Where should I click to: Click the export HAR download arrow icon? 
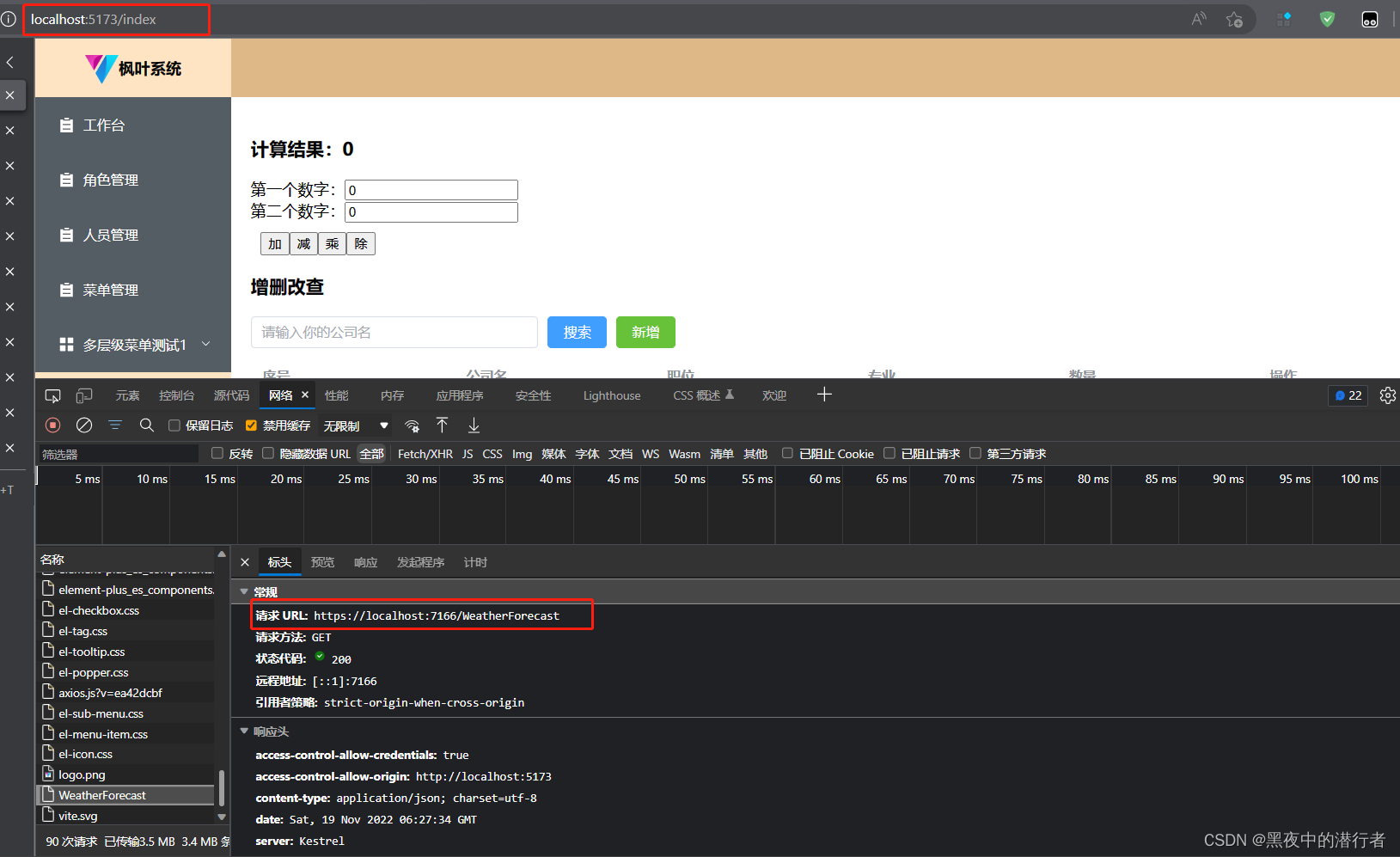[x=474, y=425]
